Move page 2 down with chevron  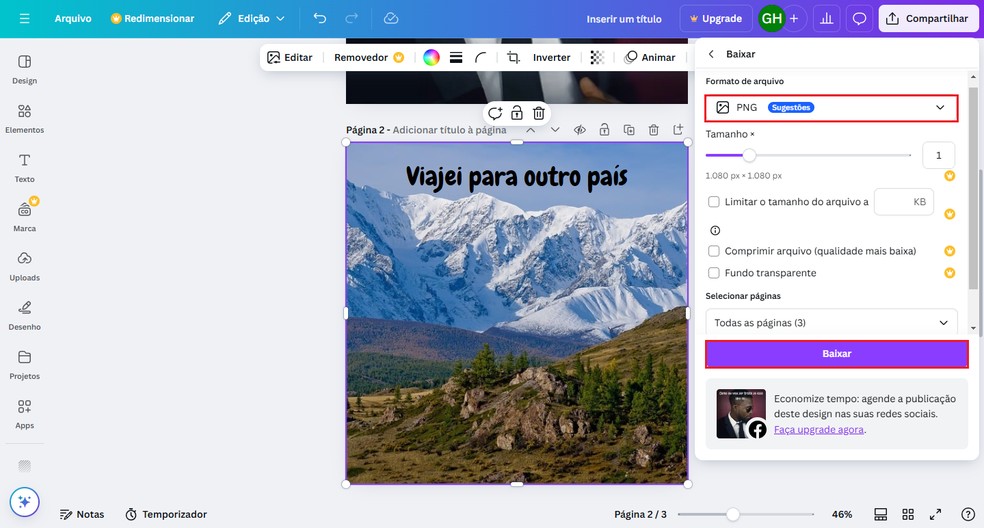(555, 130)
